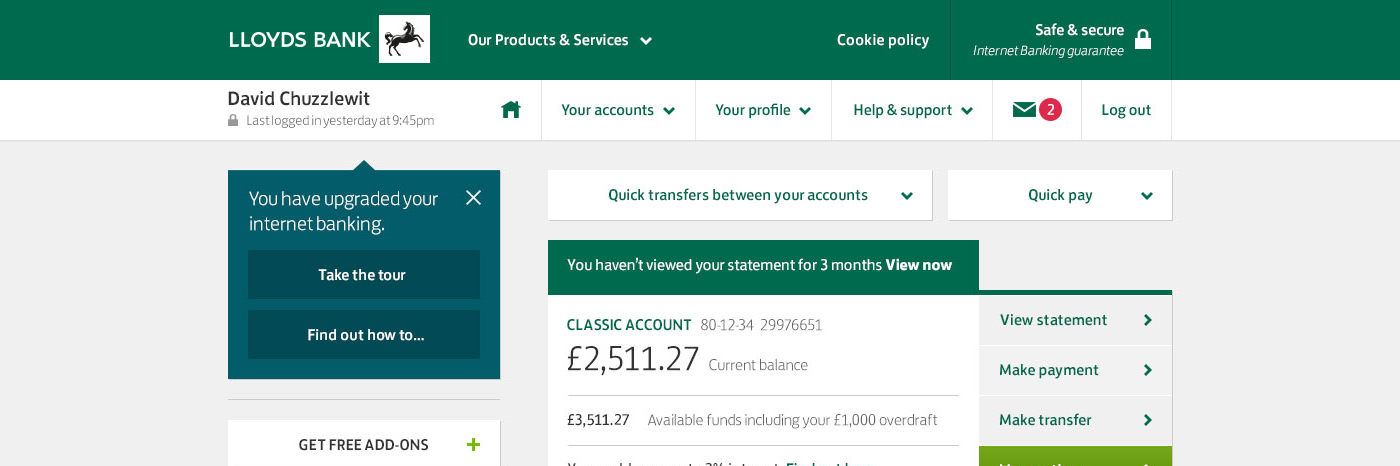Open the View now statement link
Viewport: 1400px width, 466px height.
(919, 265)
